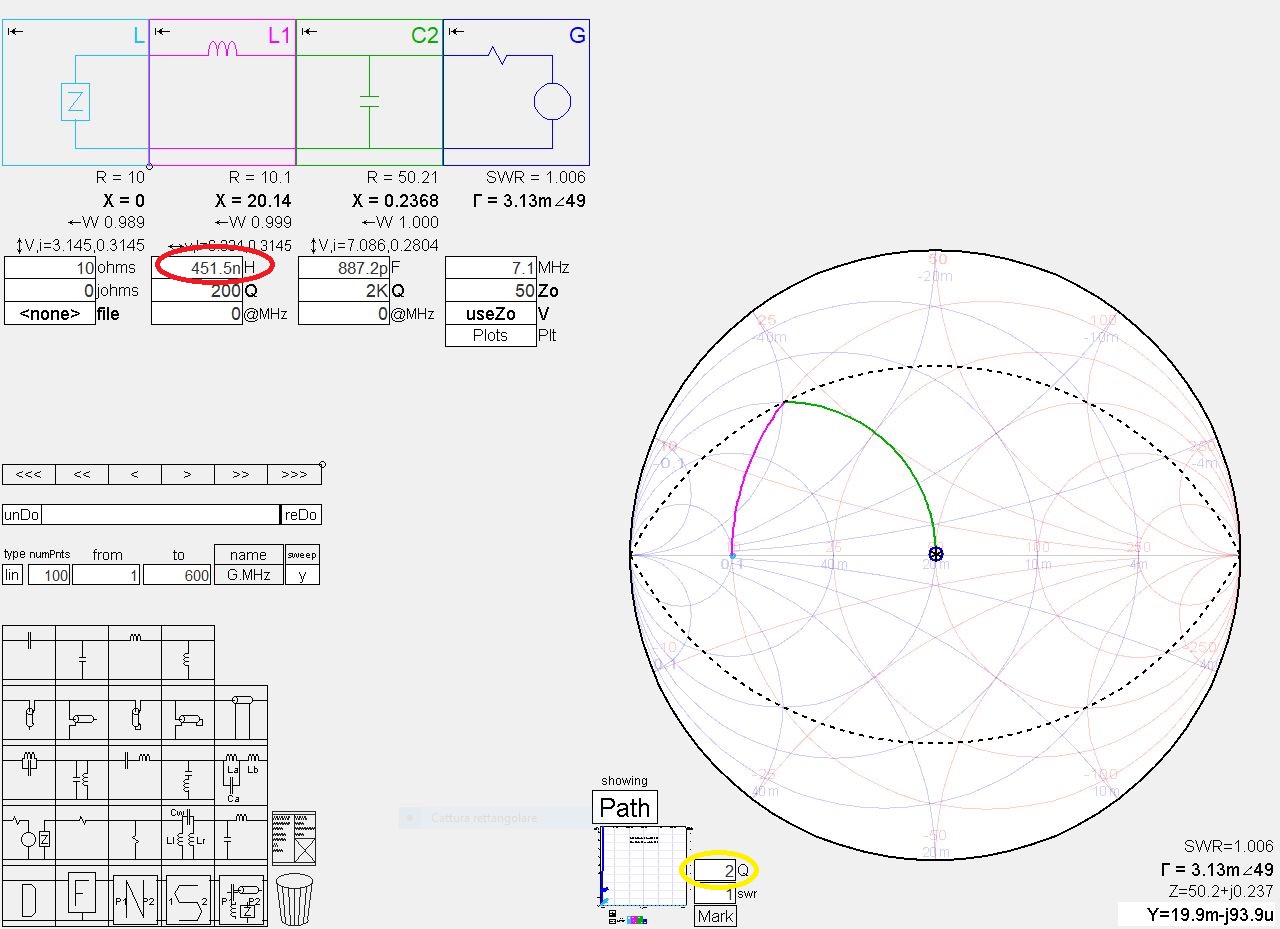Add a shunt capacitor from the palette
Screen dimensions: 1280x929
click(82, 656)
